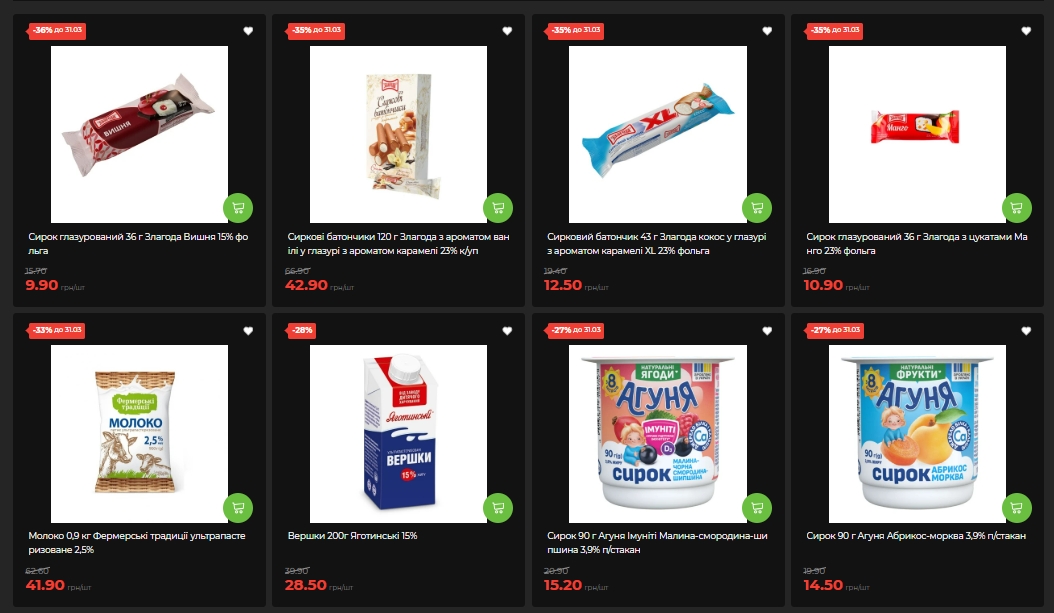Add Фермерські традиції milk to cart

tap(238, 507)
